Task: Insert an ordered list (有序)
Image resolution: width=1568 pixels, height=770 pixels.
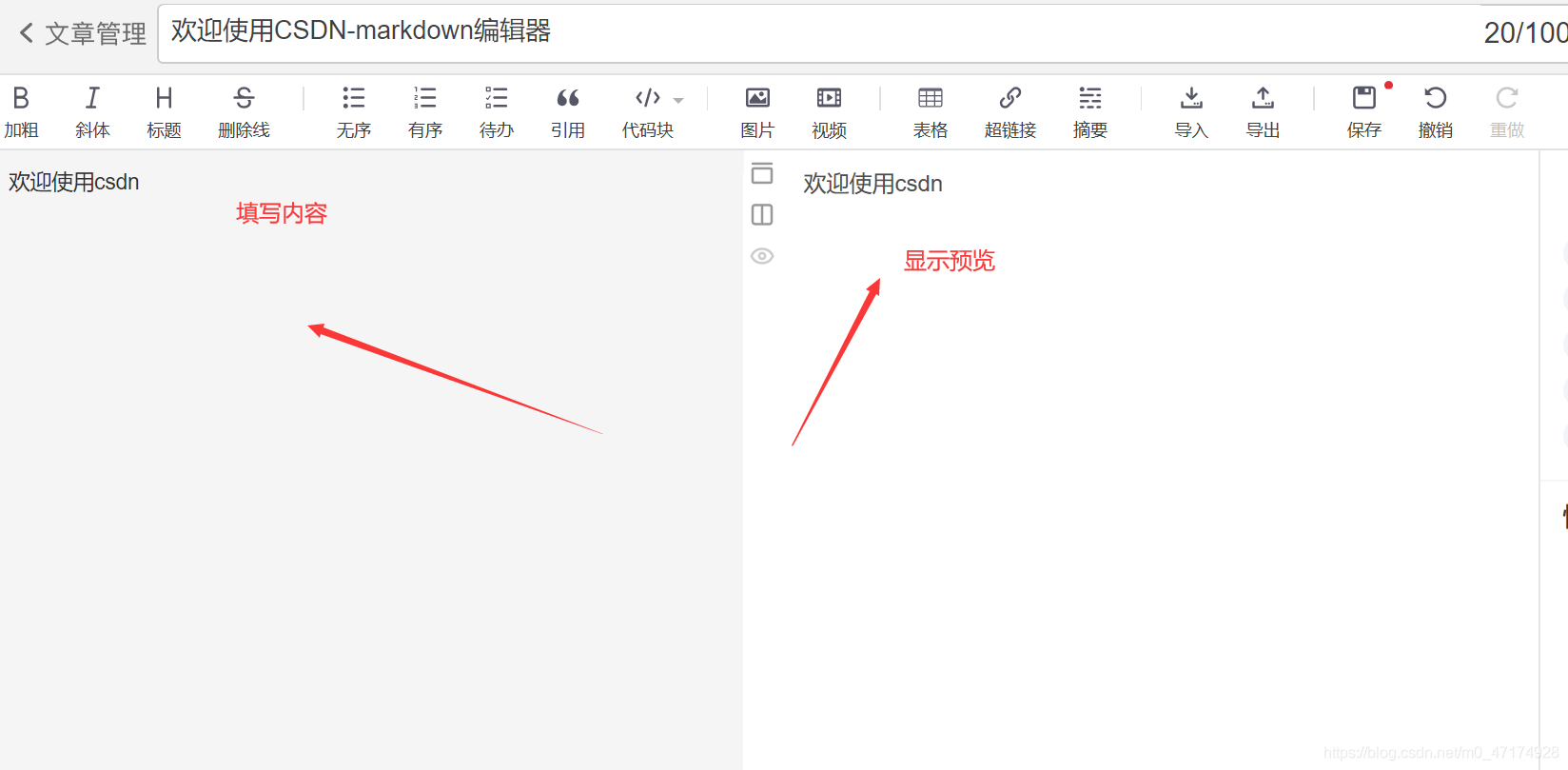Action: pyautogui.click(x=424, y=112)
